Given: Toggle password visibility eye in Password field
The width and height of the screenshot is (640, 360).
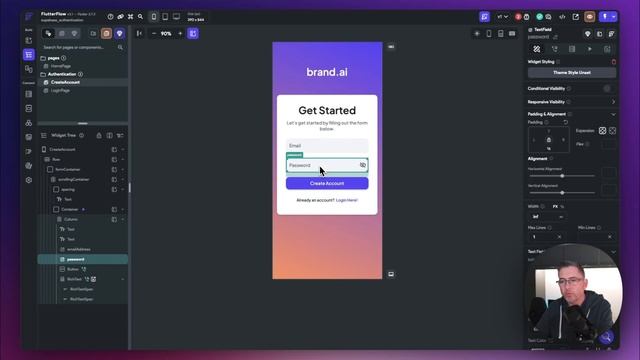Looking at the screenshot, I should 363,165.
